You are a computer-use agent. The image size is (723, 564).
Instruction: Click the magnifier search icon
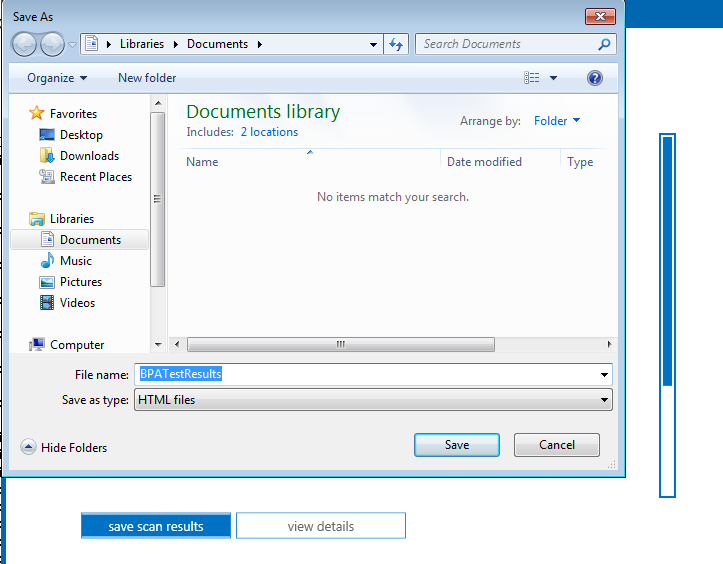[x=604, y=44]
